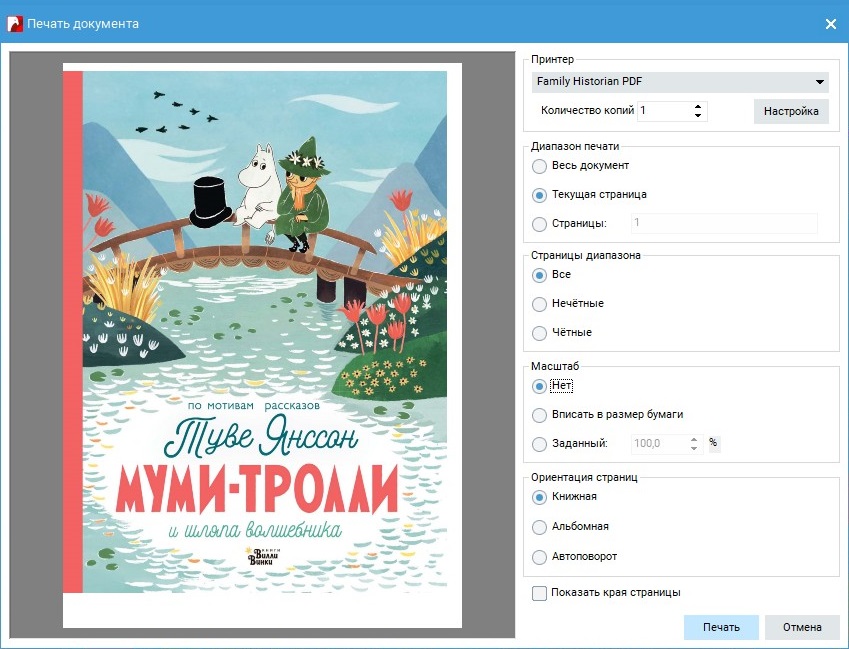The image size is (849, 649).
Task: Click the book cover page preview
Action: [263, 345]
